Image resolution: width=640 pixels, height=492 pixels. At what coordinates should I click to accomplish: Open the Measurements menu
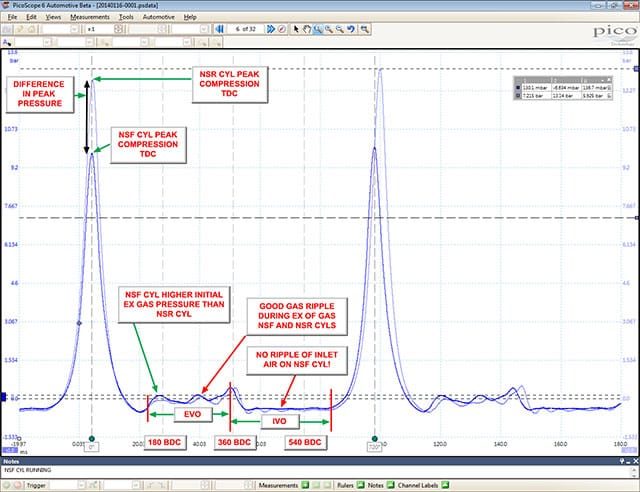pos(90,17)
